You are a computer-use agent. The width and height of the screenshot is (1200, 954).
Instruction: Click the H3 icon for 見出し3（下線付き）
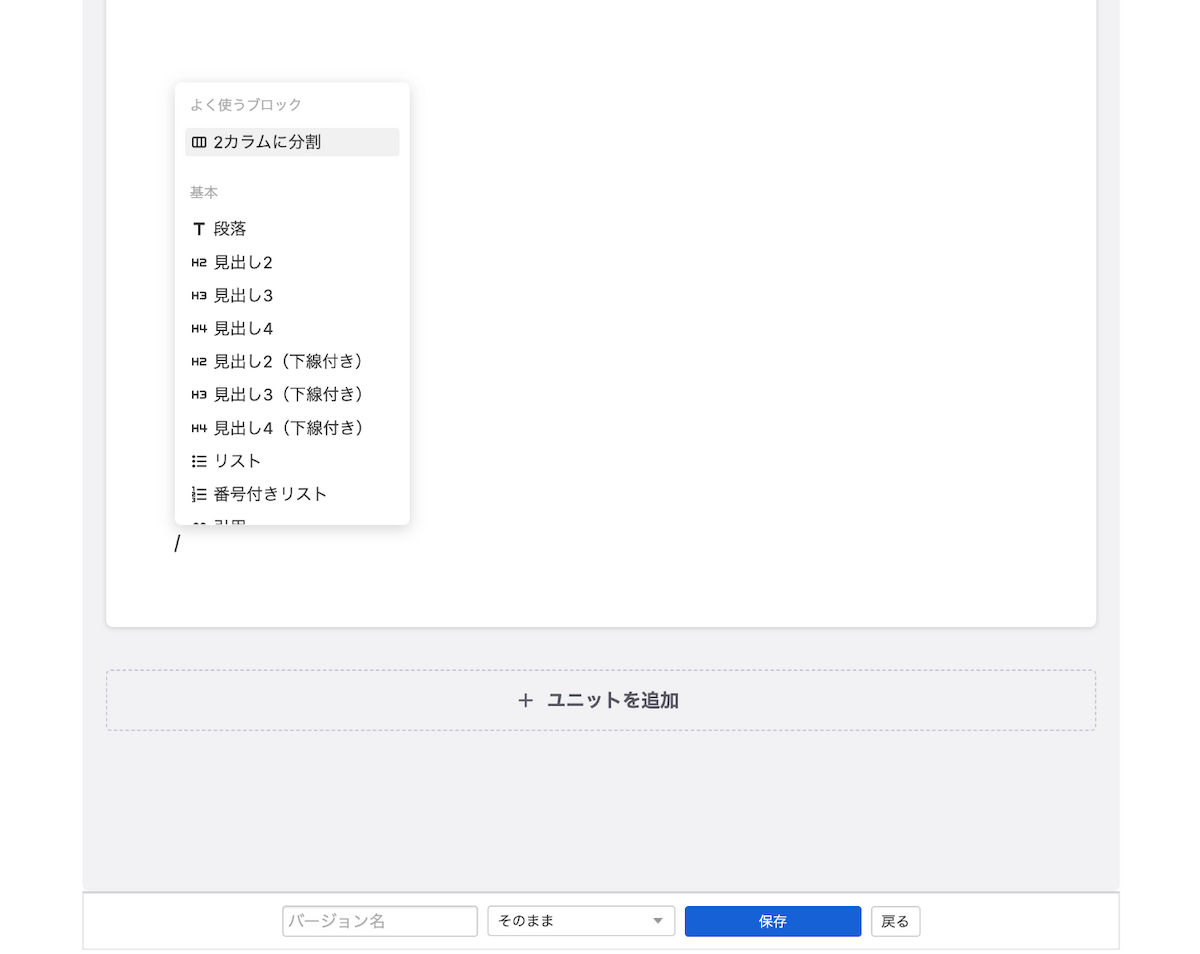tap(199, 395)
